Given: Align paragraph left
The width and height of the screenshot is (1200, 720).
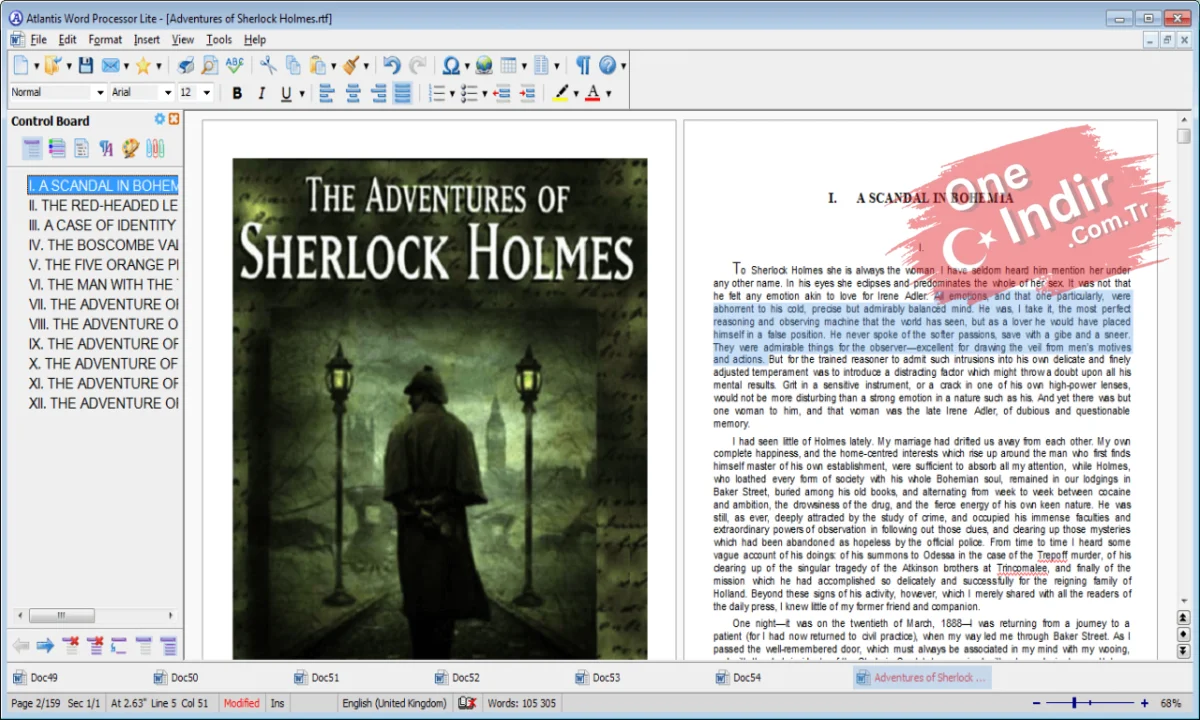Looking at the screenshot, I should 328,93.
